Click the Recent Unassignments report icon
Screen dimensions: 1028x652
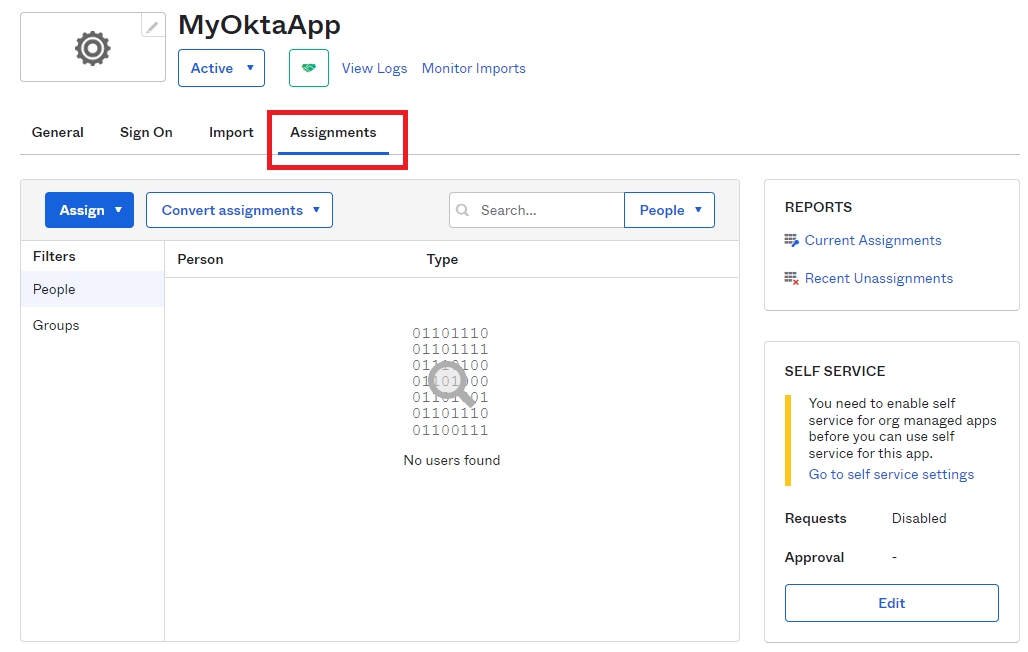click(x=792, y=279)
